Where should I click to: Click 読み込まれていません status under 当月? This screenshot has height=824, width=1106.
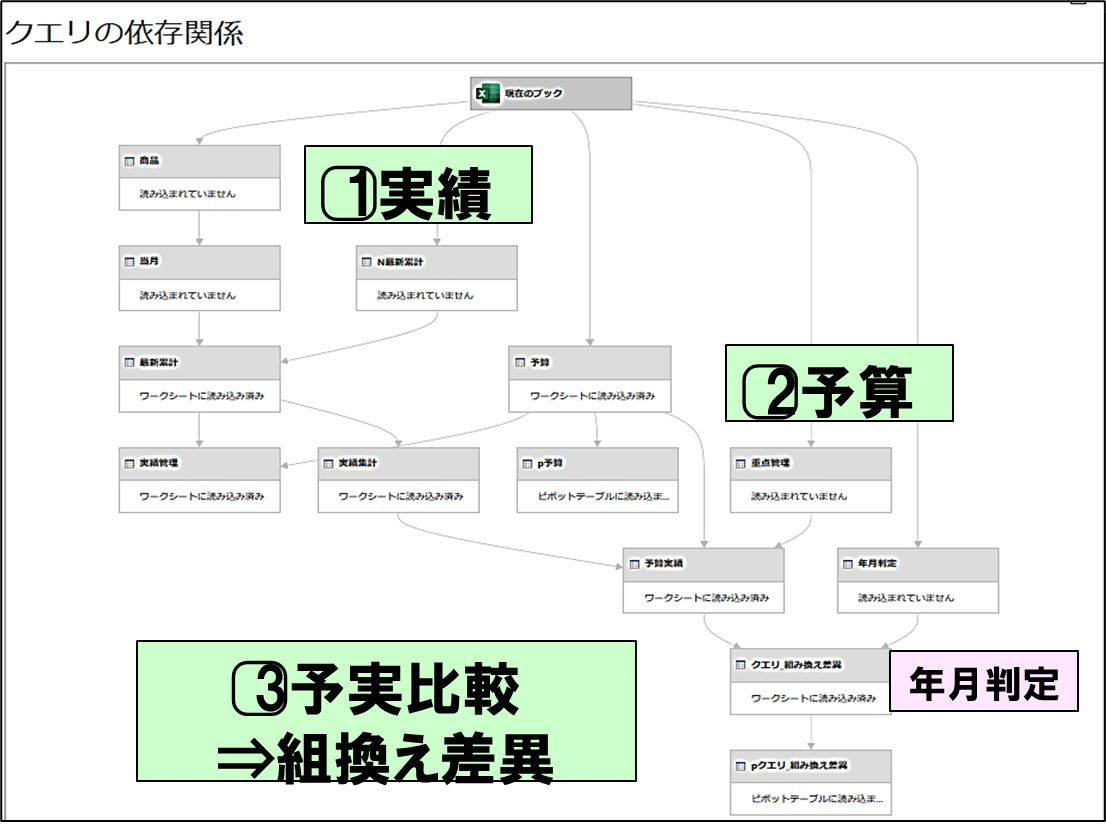[x=188, y=295]
